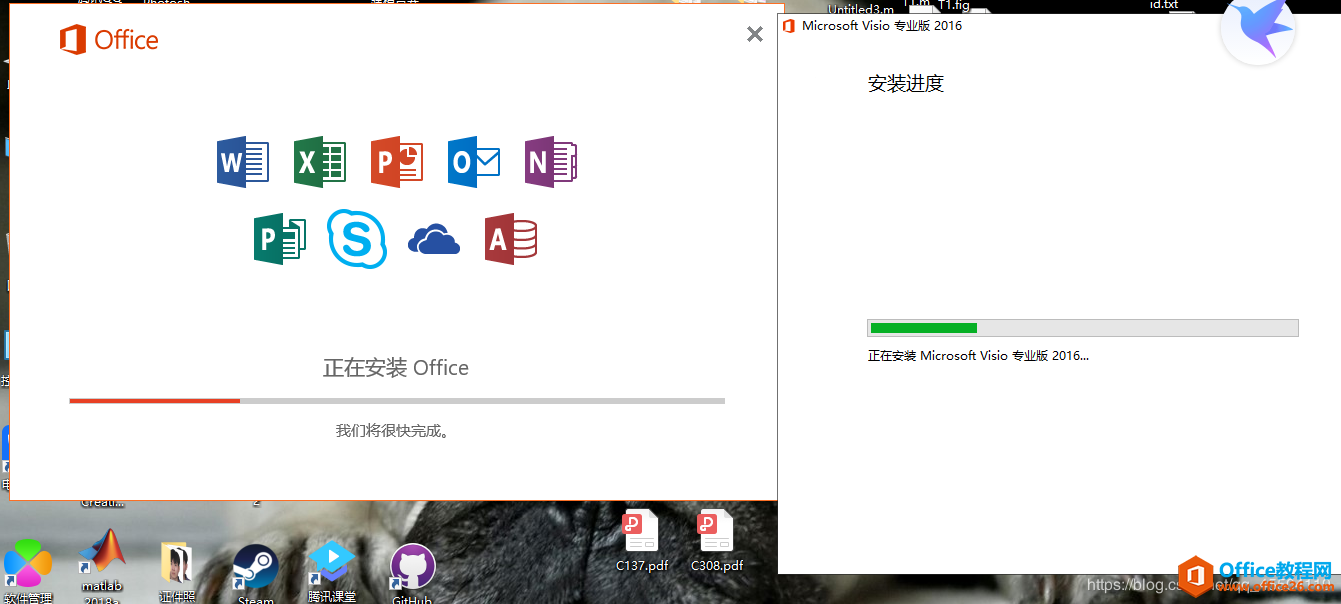Viewport: 1341px width, 604px height.
Task: Click the Excel icon in Office installer
Action: point(320,162)
